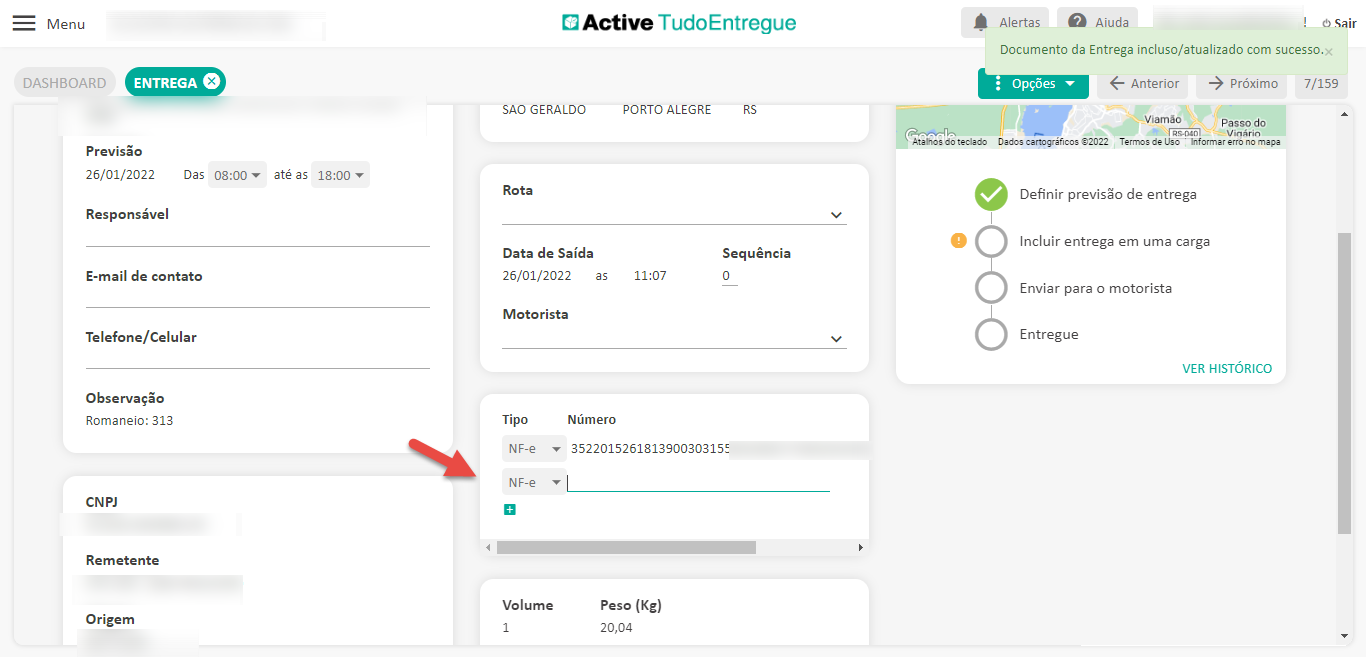This screenshot has height=657, width=1366.
Task: Click the green check delivery forecast step
Action: (x=991, y=194)
